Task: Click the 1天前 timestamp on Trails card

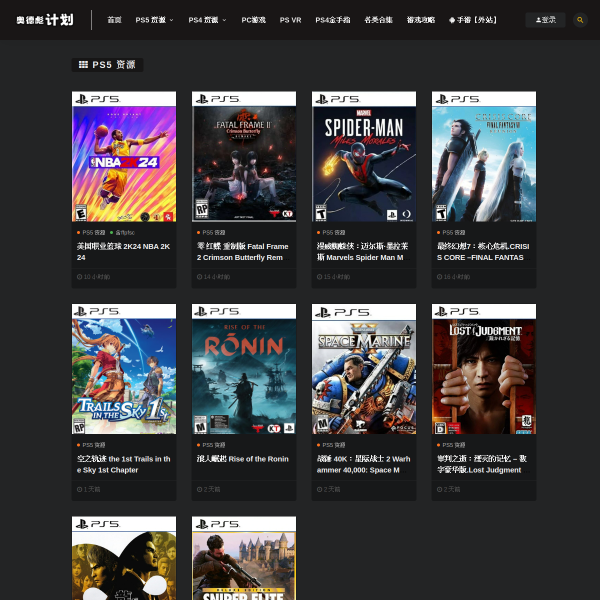Action: [x=88, y=489]
